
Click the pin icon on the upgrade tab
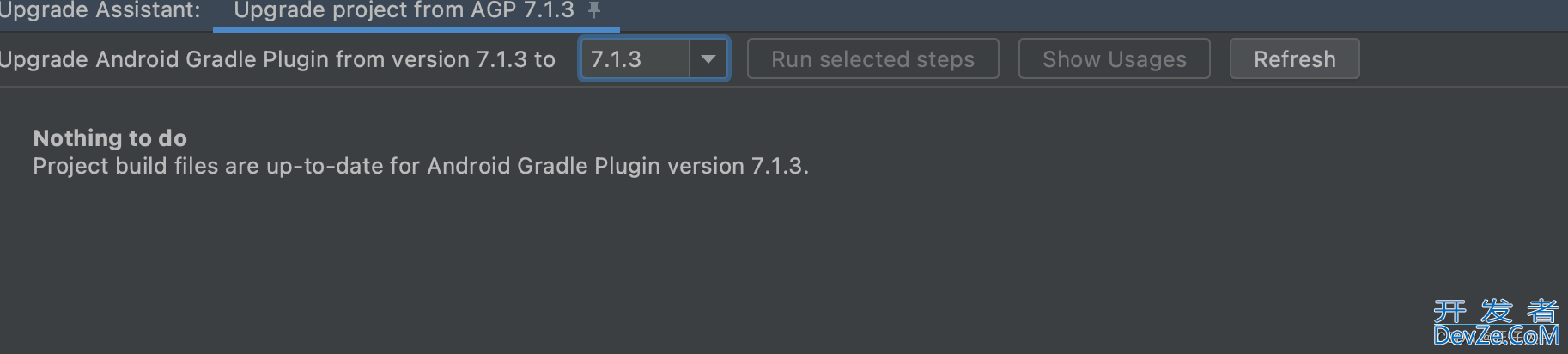(593, 10)
